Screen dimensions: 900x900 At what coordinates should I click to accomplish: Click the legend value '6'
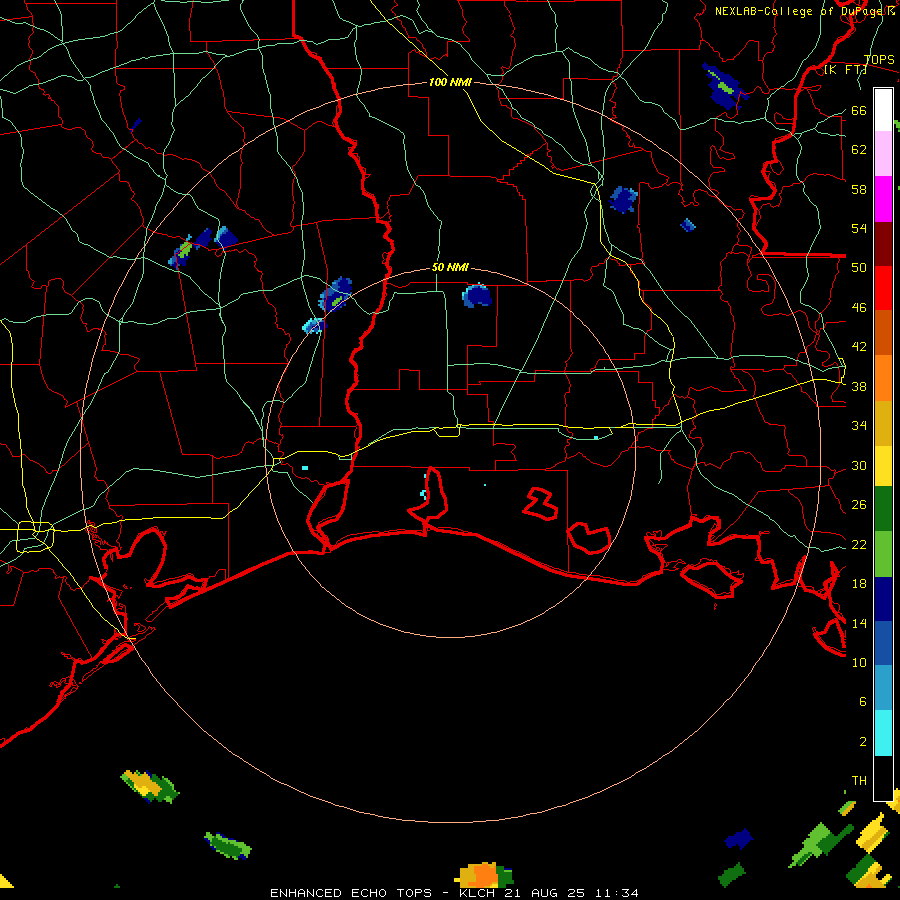(x=862, y=702)
